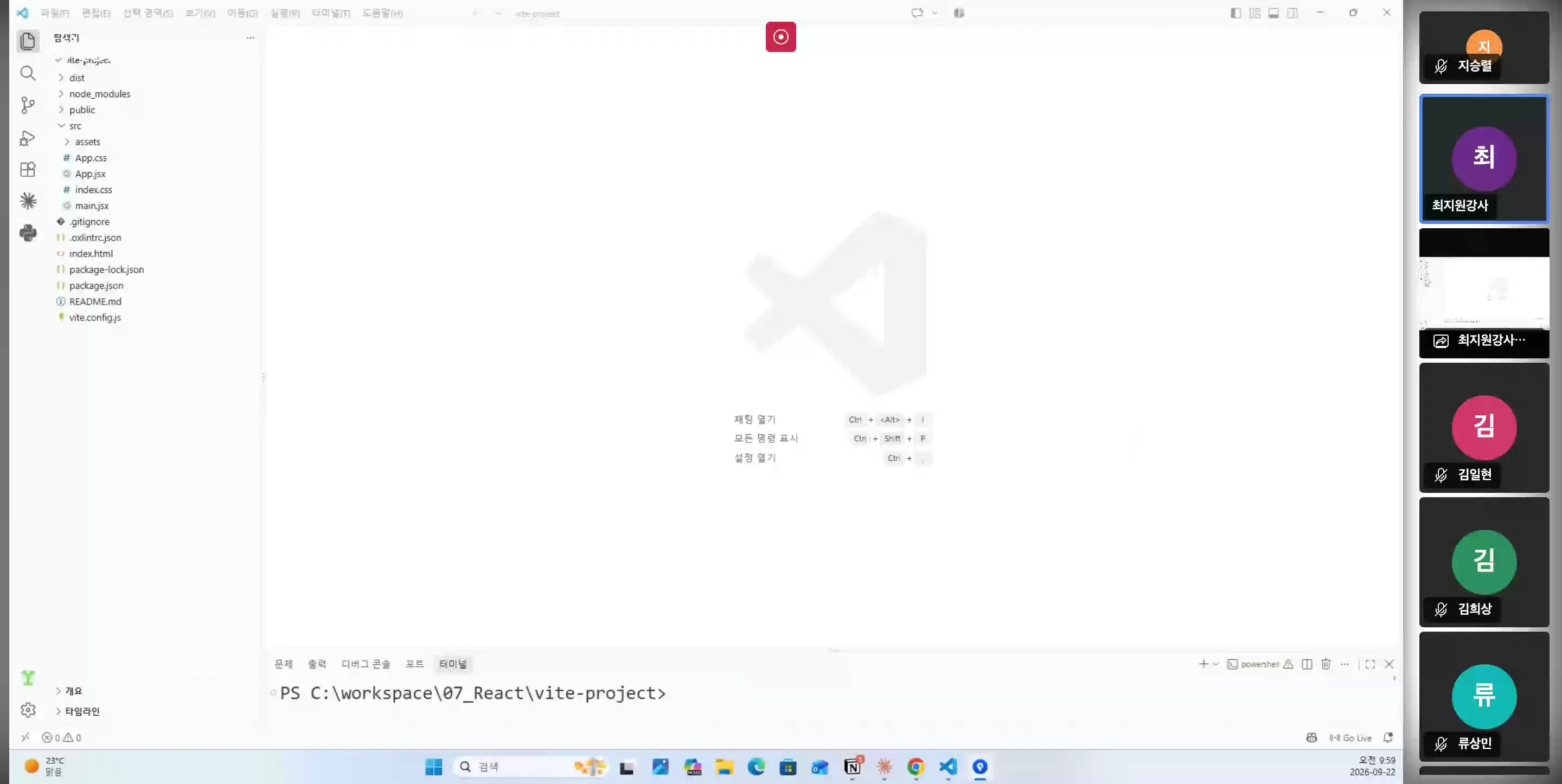Viewport: 1562px width, 784px height.
Task: Click in terminal prompt line
Action: point(472,693)
